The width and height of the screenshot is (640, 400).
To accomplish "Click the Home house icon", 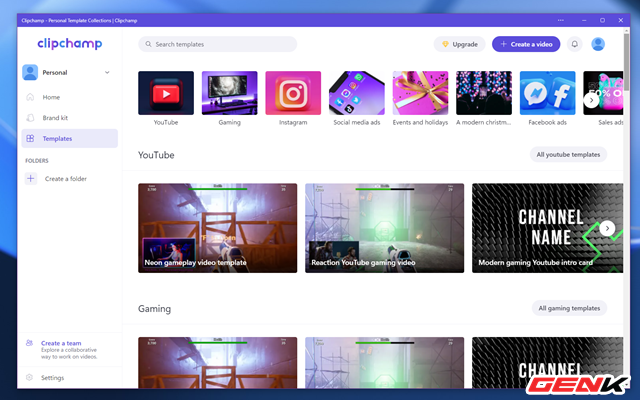I will tap(30, 97).
